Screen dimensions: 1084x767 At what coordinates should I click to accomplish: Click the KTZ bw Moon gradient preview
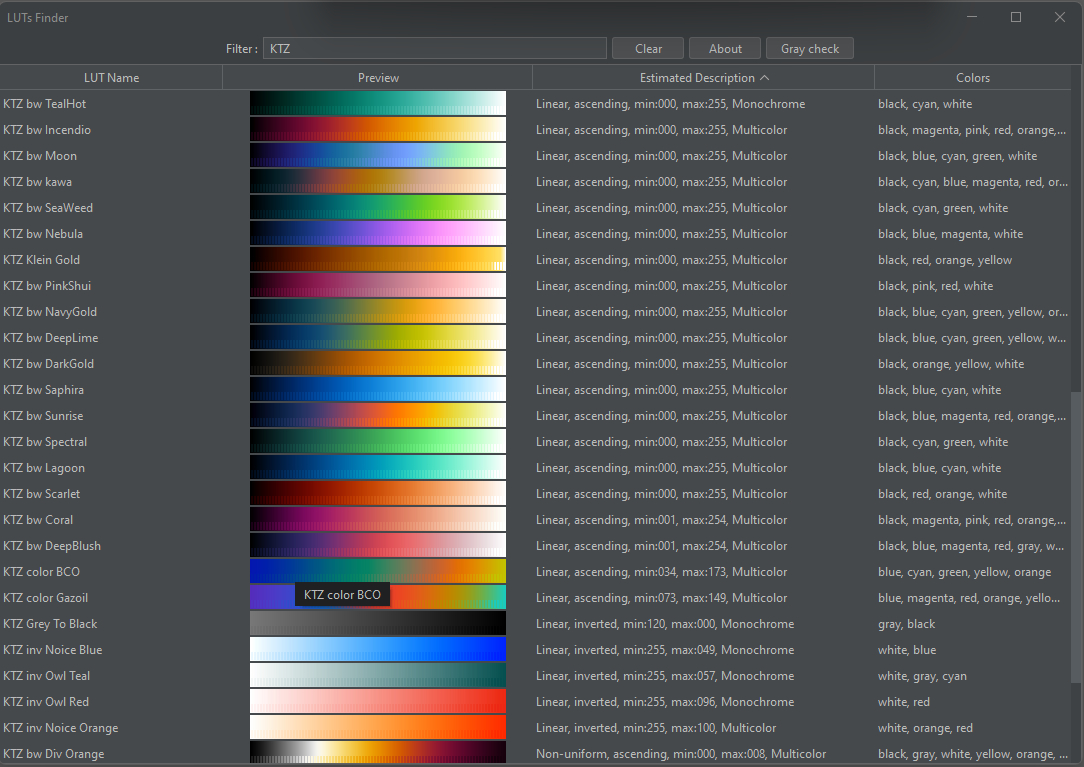(378, 155)
